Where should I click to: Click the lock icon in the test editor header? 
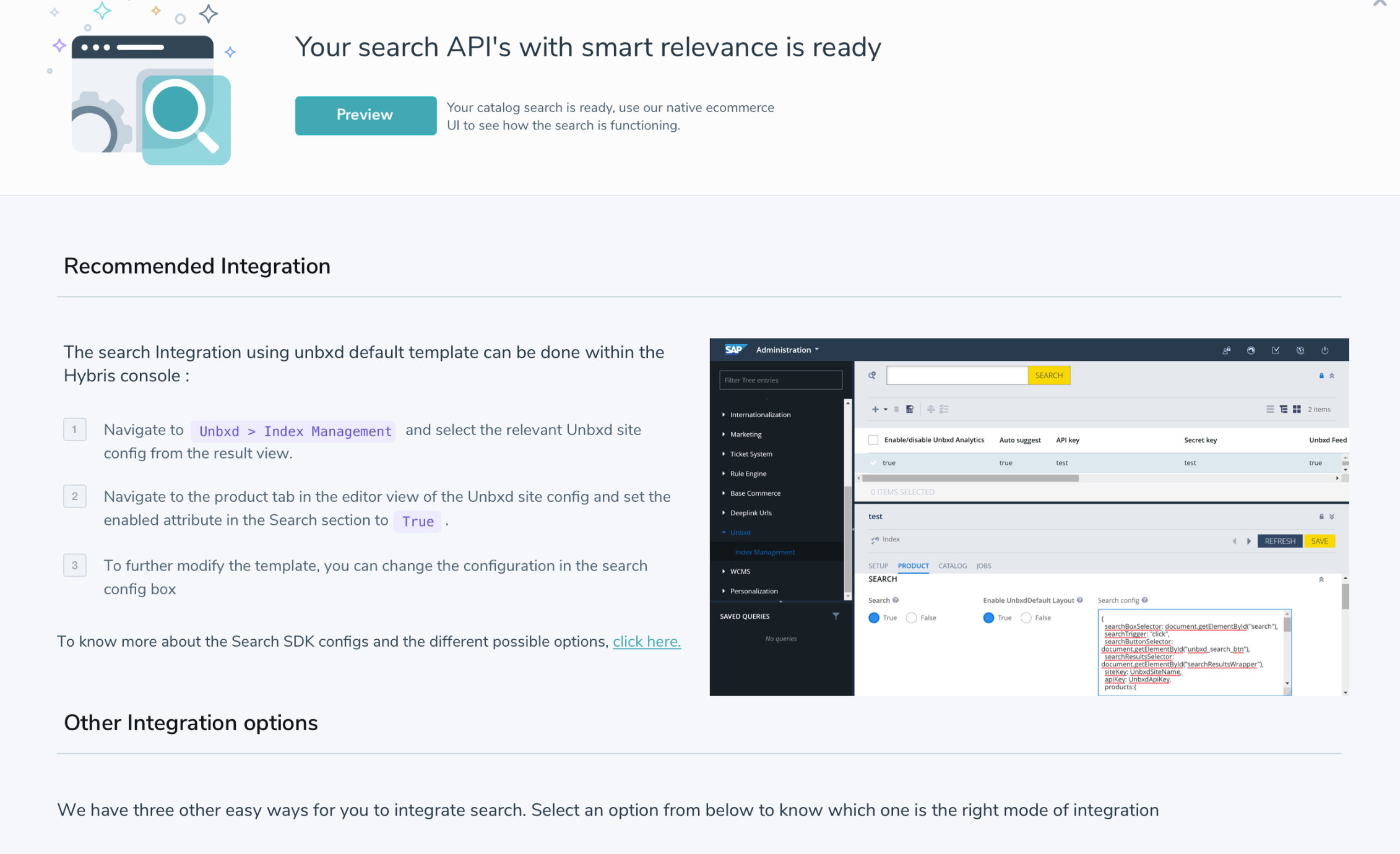click(1321, 516)
